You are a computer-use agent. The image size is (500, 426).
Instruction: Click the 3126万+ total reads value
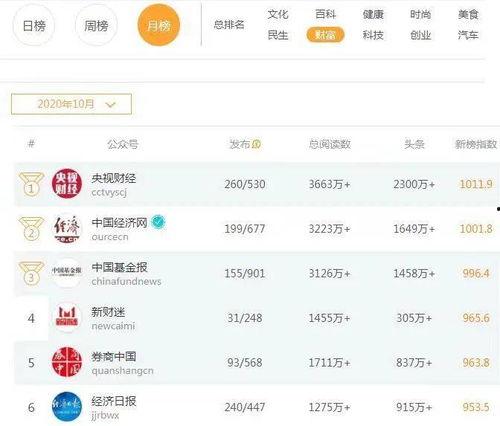click(x=329, y=273)
